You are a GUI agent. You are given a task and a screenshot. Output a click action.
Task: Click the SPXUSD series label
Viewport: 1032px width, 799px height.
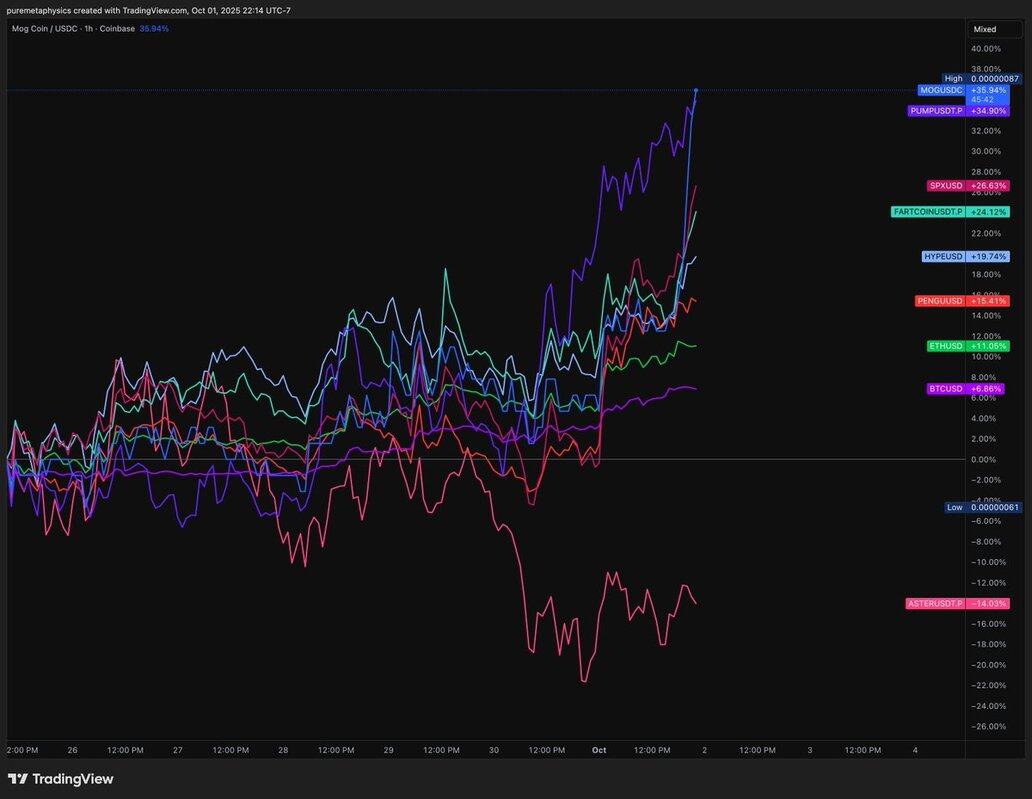(x=946, y=186)
